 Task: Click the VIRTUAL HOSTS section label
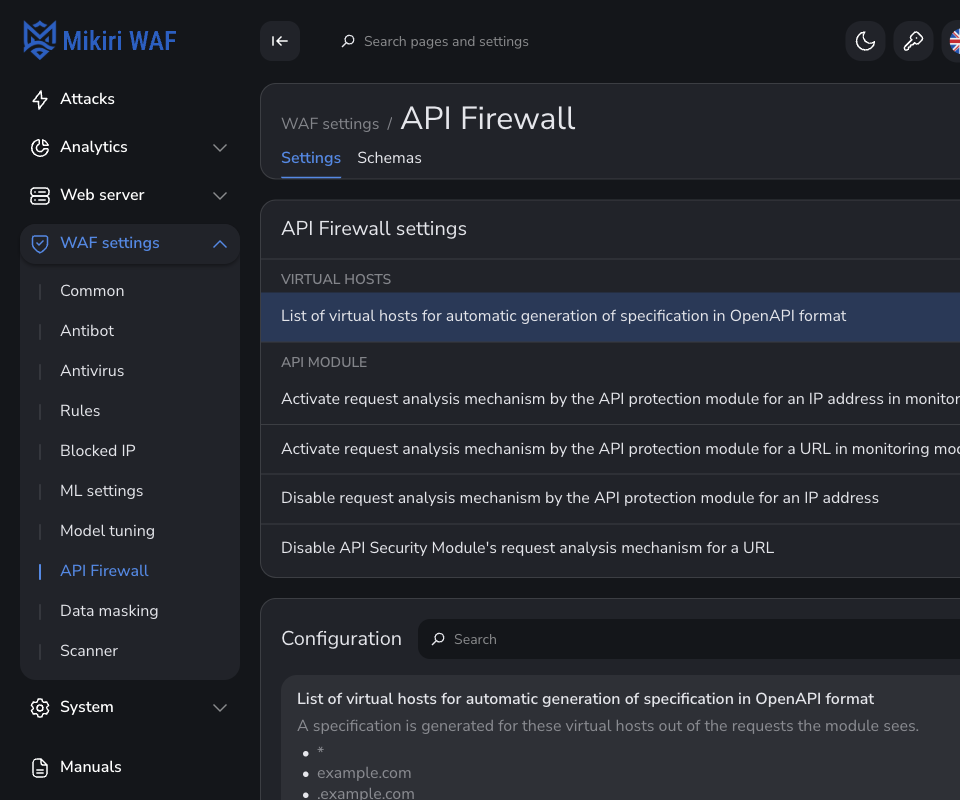click(x=336, y=279)
